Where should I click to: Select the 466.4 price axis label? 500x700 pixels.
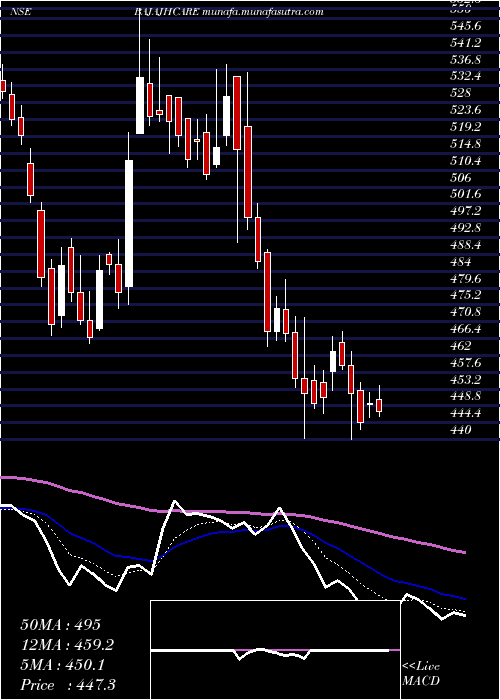point(465,329)
